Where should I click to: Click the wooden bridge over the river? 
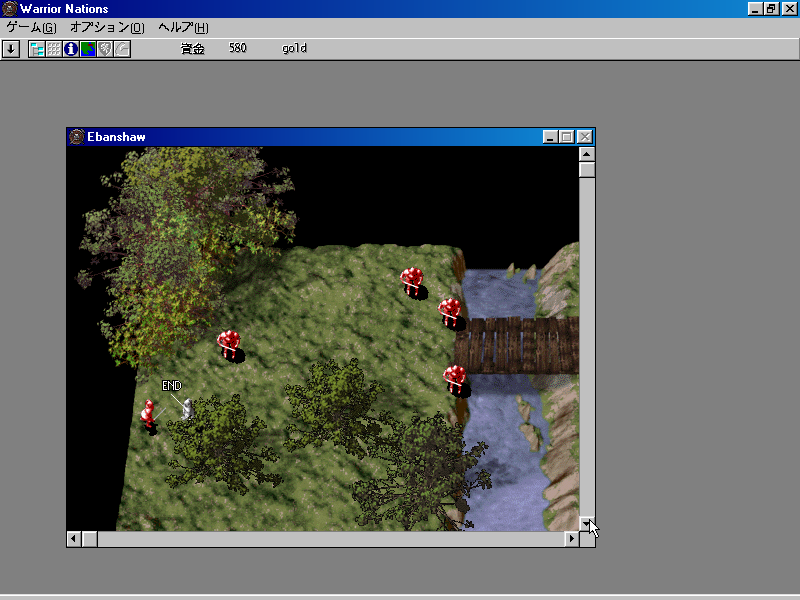(x=516, y=345)
